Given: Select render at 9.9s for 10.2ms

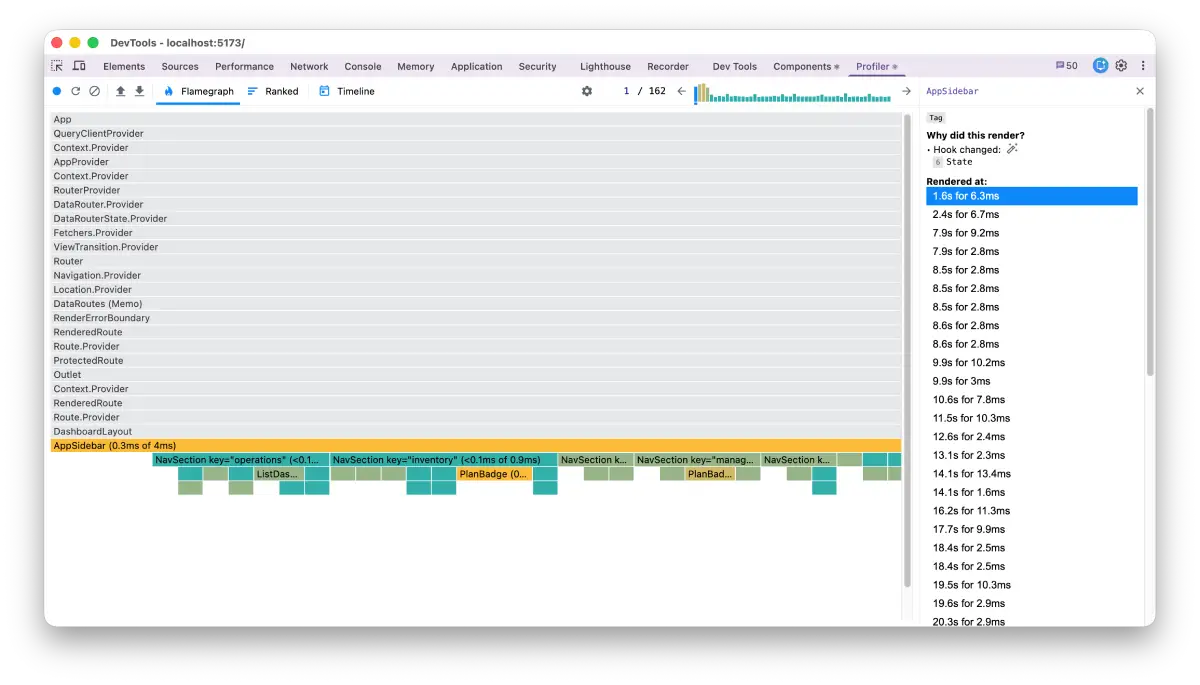Looking at the screenshot, I should click(x=1032, y=363).
